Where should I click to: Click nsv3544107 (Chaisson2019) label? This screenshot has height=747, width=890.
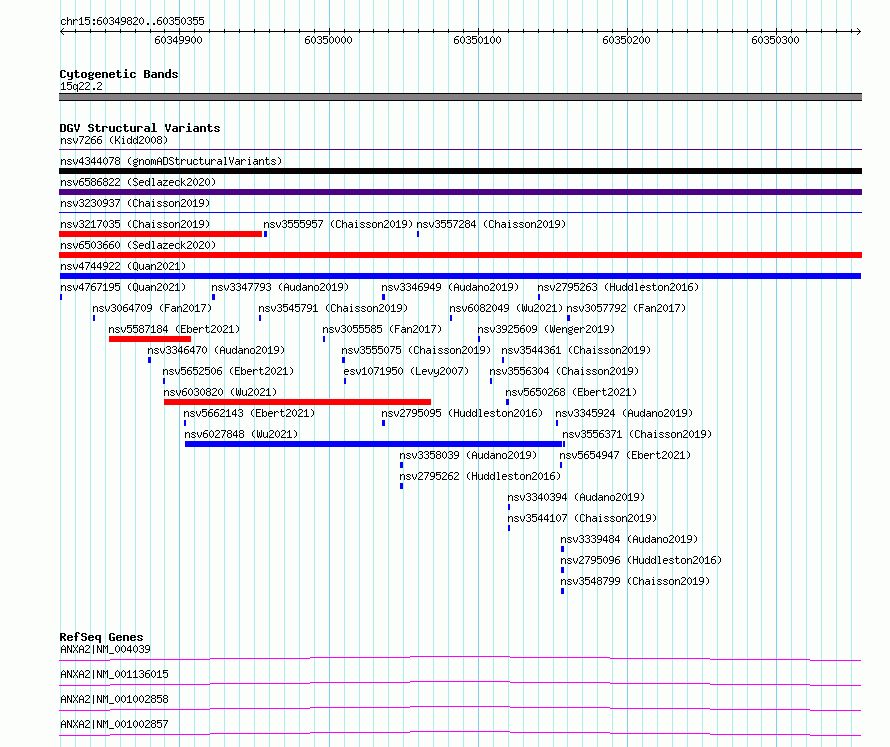coord(582,518)
